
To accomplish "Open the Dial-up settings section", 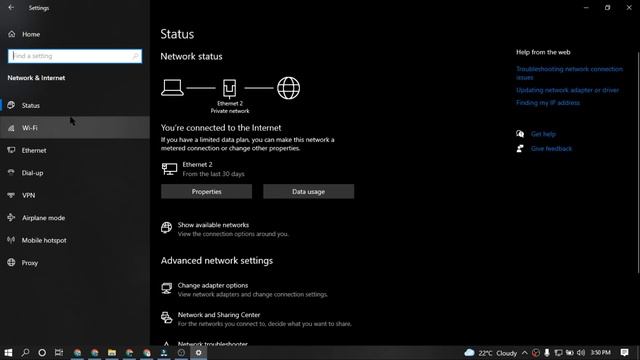I will [75, 173].
